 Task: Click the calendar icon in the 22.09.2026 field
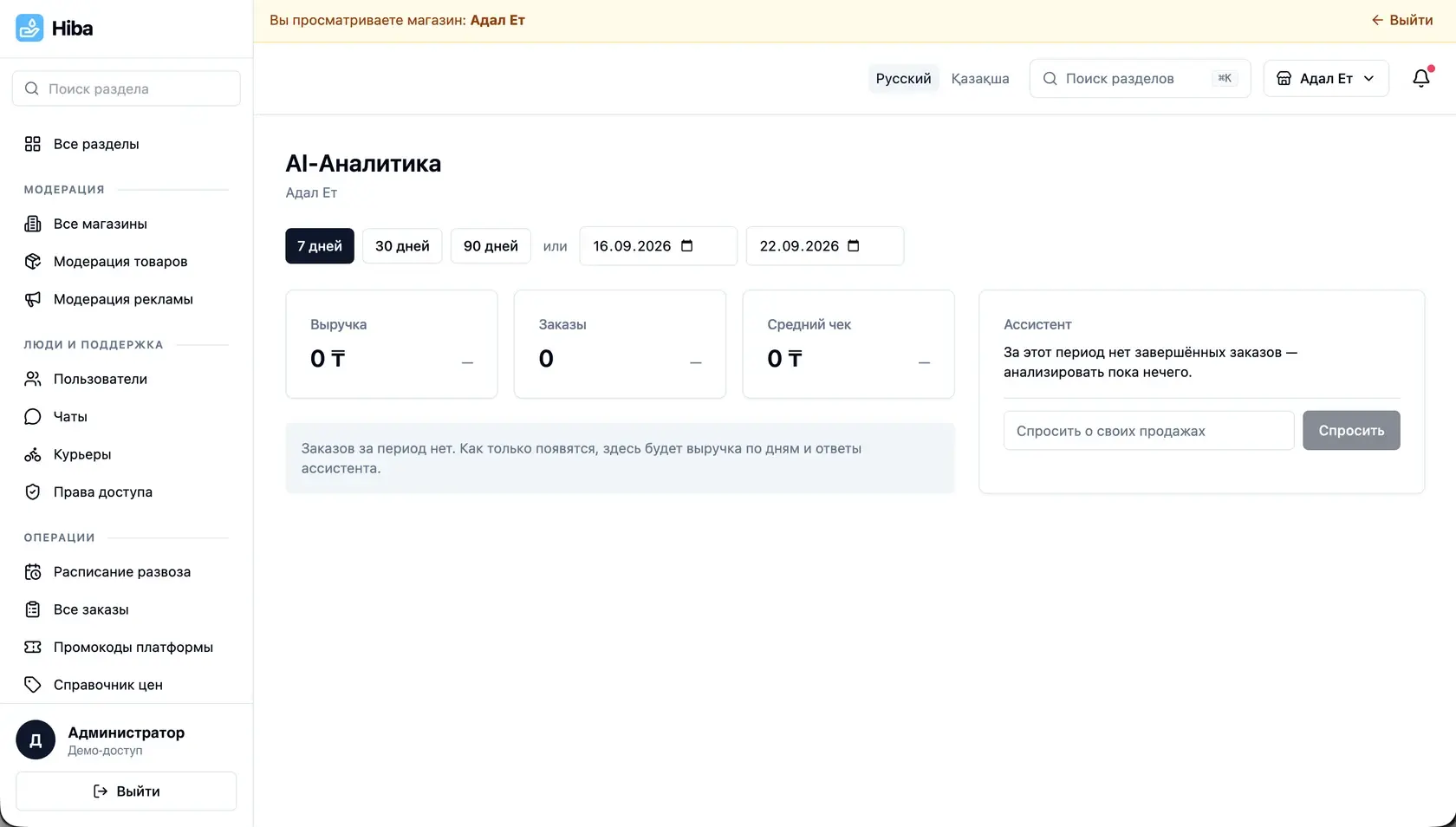coord(854,246)
